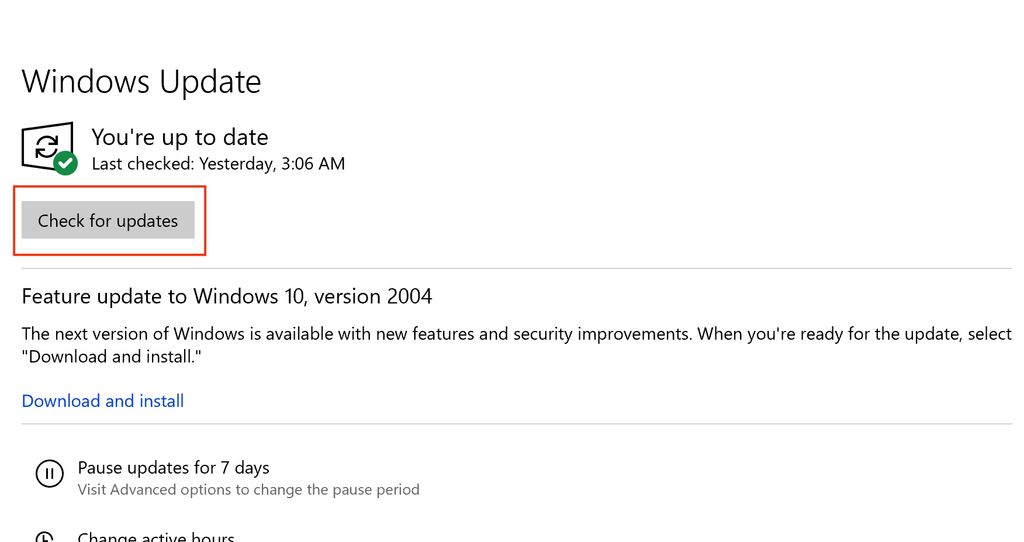Click the pause circle icon

(x=49, y=474)
